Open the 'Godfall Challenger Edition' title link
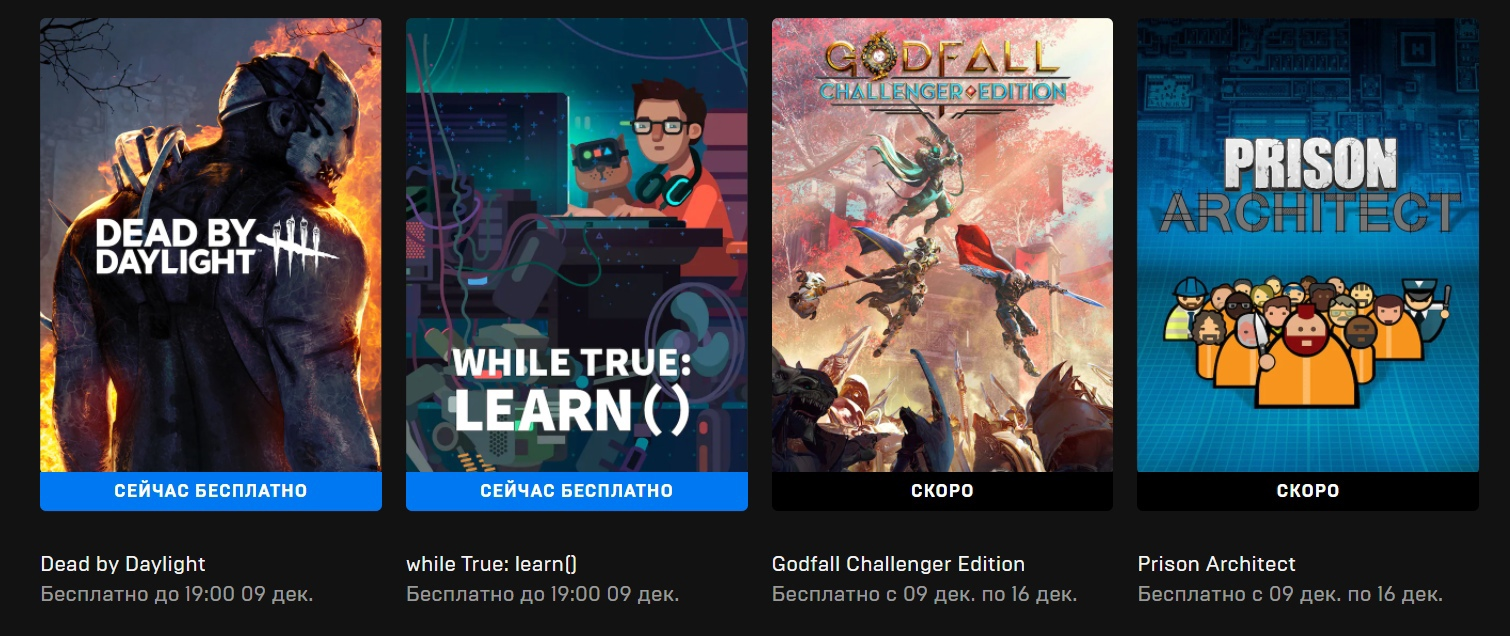1510x636 pixels. [898, 564]
